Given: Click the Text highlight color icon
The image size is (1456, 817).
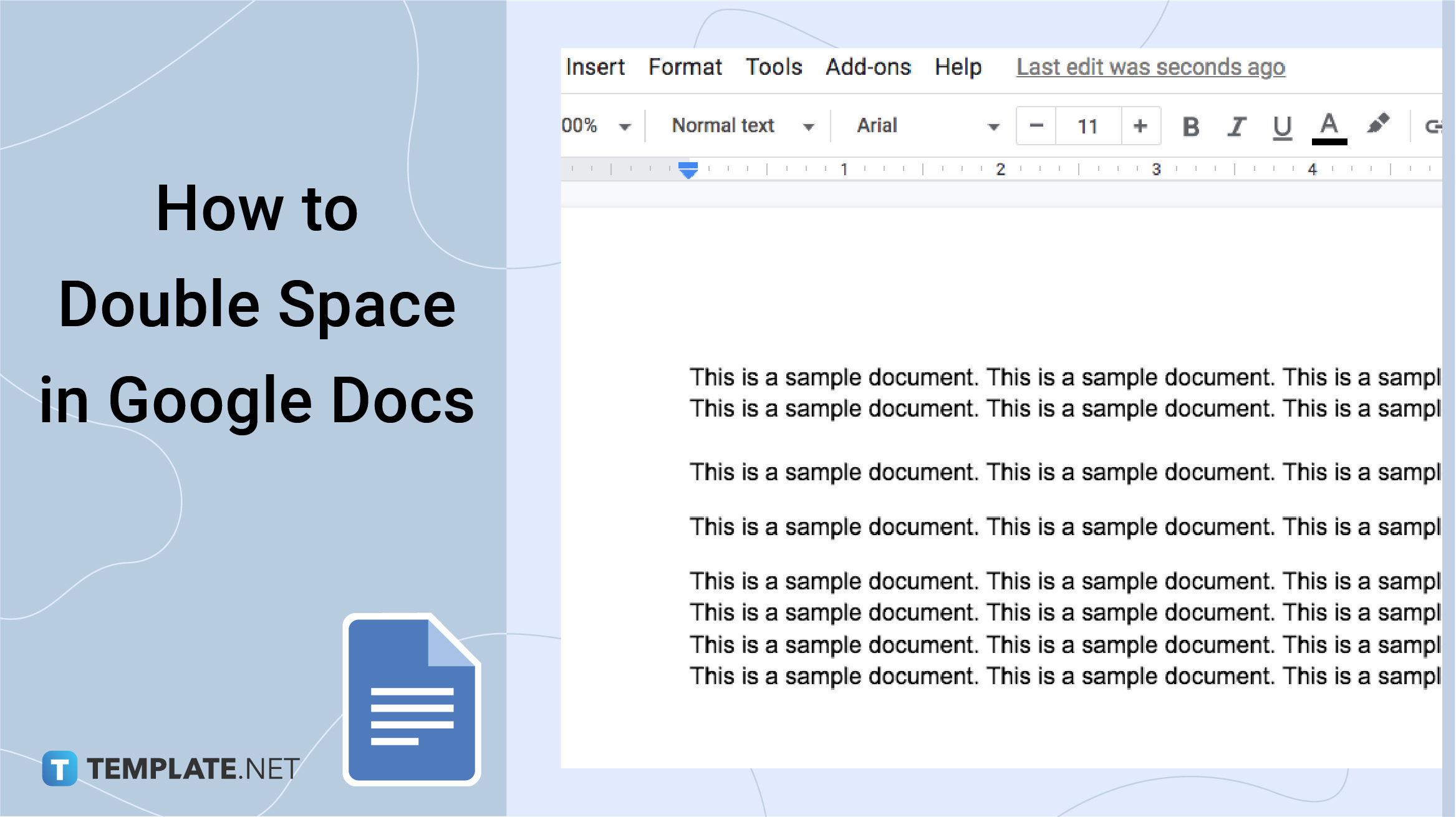Looking at the screenshot, I should point(1379,125).
